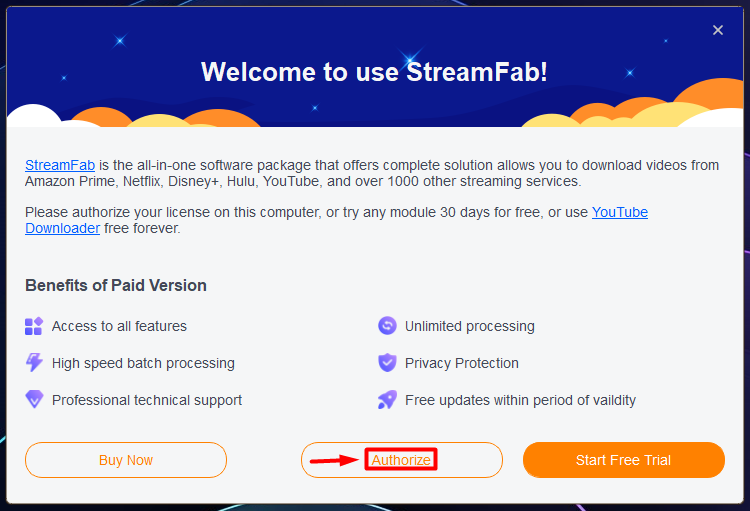Close the StreamFab welcome dialog
Image resolution: width=750 pixels, height=511 pixels.
click(x=717, y=30)
